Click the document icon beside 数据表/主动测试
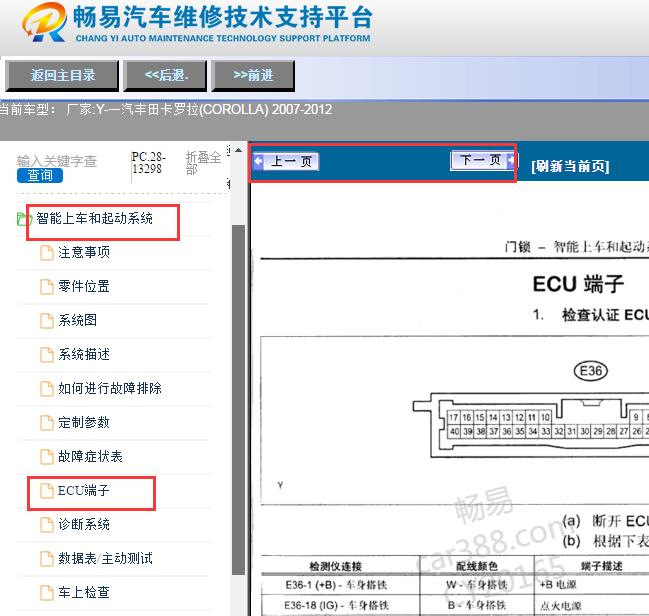649x616 pixels. tap(47, 559)
